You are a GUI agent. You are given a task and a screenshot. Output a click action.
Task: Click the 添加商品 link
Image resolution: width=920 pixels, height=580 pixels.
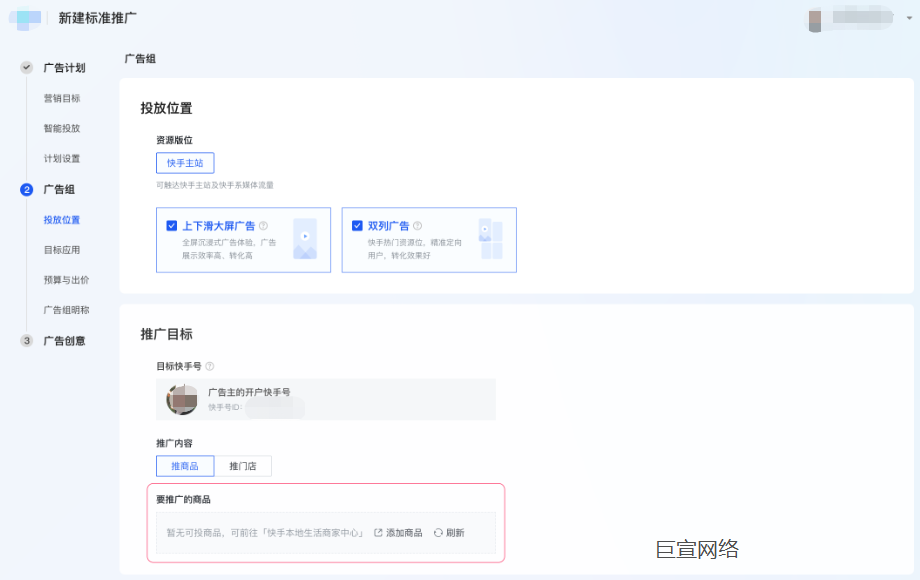click(404, 532)
